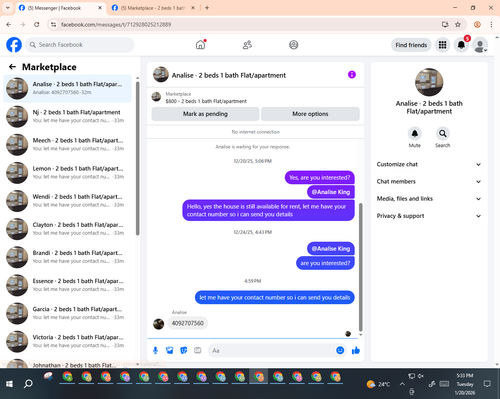This screenshot has width=500, height=399.
Task: Bookmark this page with star icon
Action: (x=458, y=24)
